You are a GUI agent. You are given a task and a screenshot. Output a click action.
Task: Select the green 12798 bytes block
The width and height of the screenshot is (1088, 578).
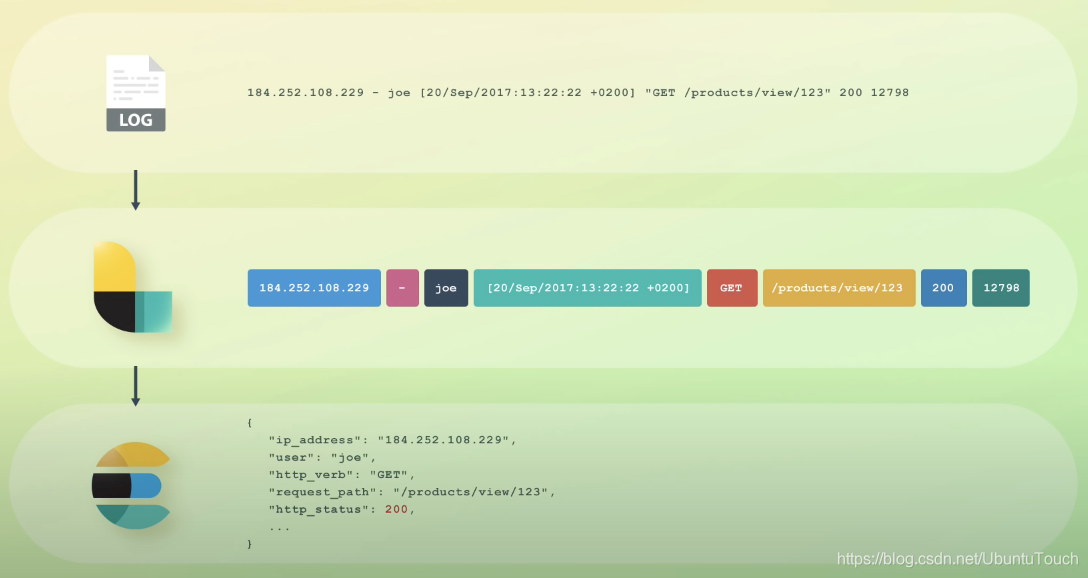(x=1000, y=288)
